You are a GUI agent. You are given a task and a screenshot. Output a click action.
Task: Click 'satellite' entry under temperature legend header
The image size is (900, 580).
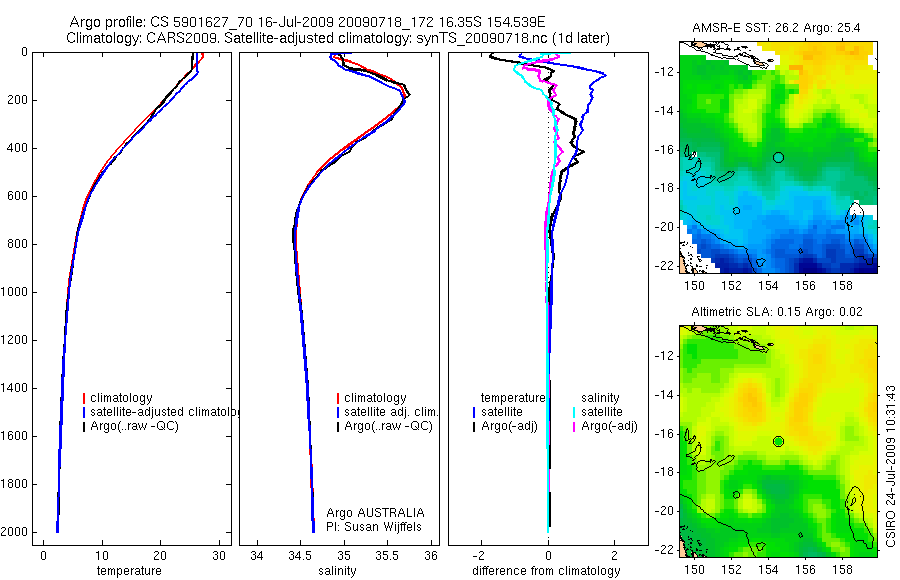(502, 412)
